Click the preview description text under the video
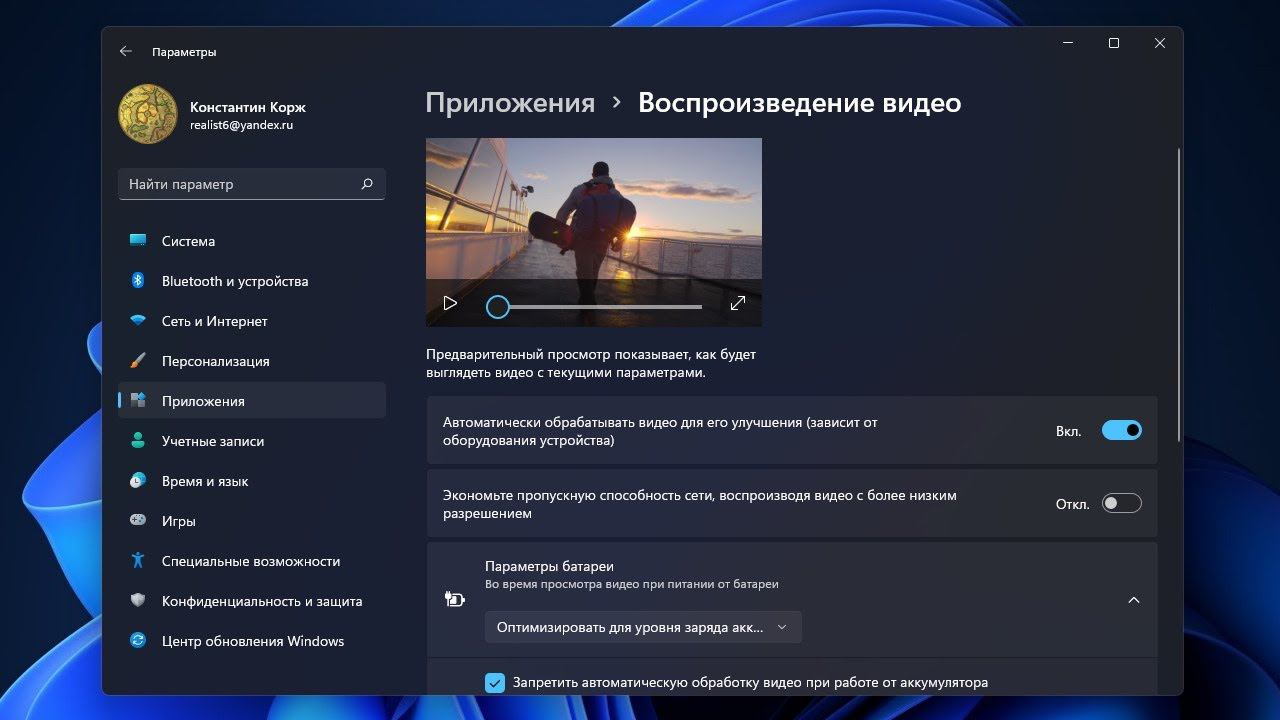 pos(591,364)
